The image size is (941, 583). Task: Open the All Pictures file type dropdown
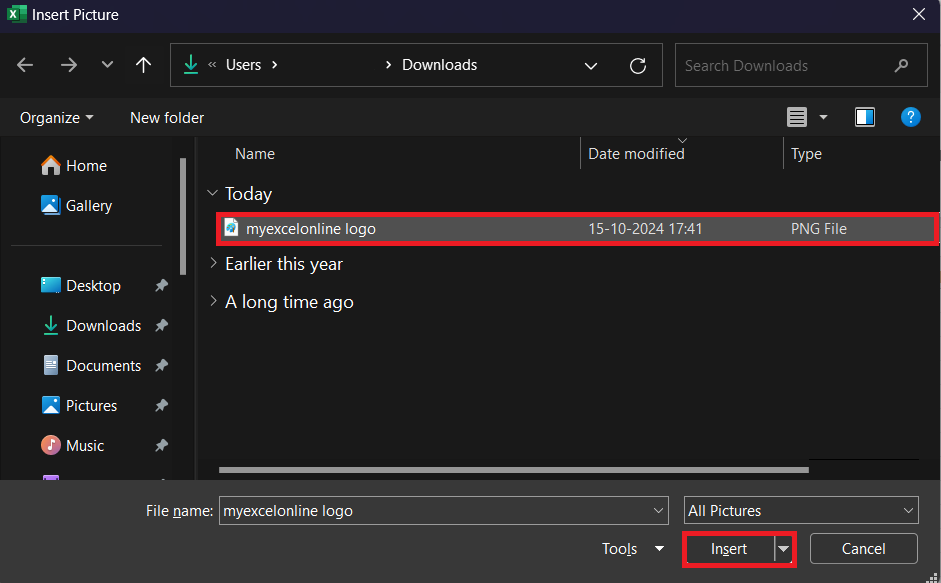(x=801, y=511)
